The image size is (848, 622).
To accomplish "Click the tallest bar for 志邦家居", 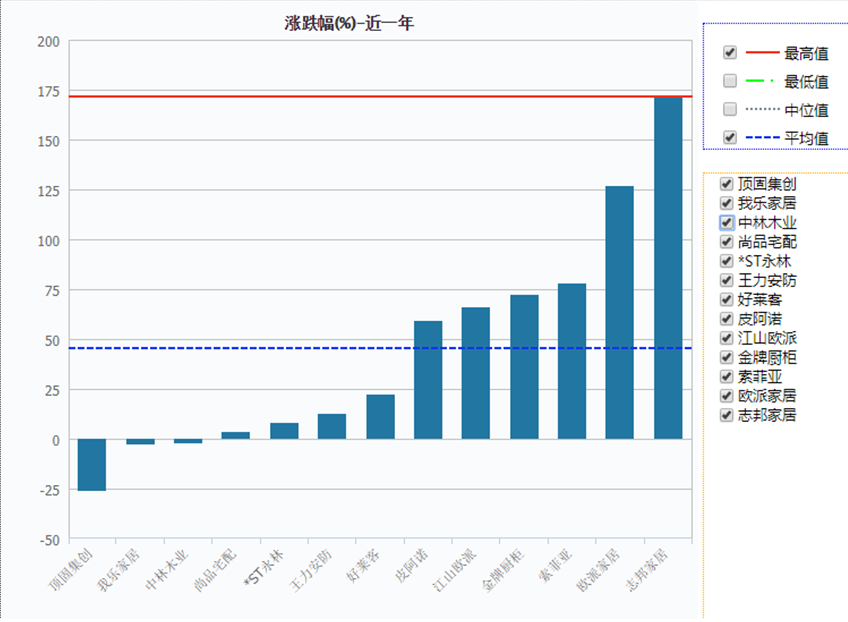I will coord(668,268).
